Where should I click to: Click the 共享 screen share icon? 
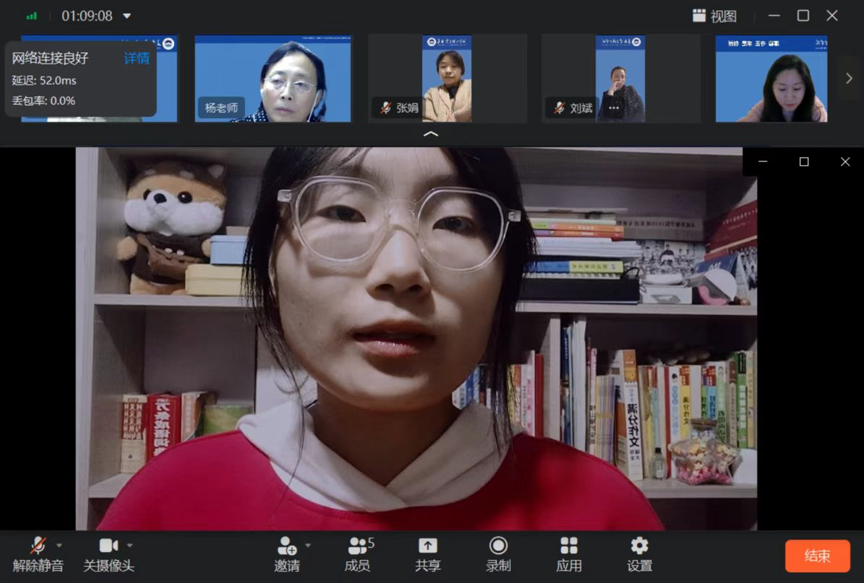[x=427, y=546]
